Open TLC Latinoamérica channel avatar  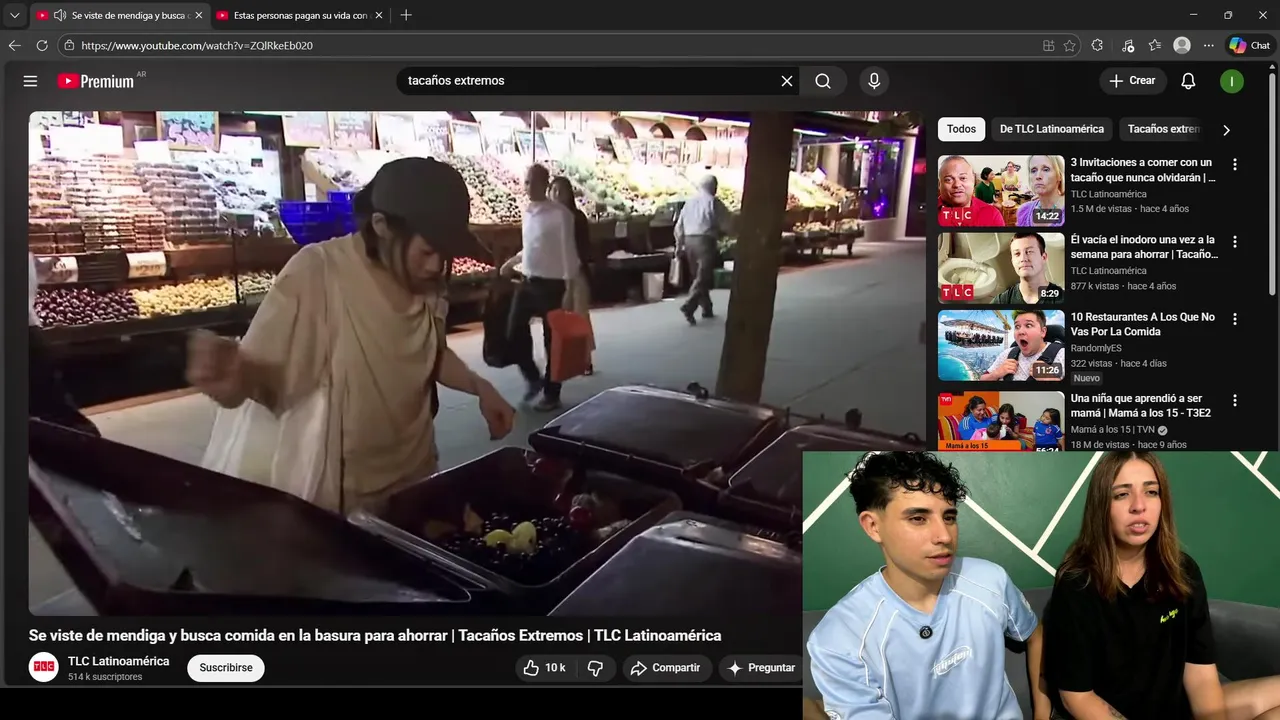[x=43, y=667]
